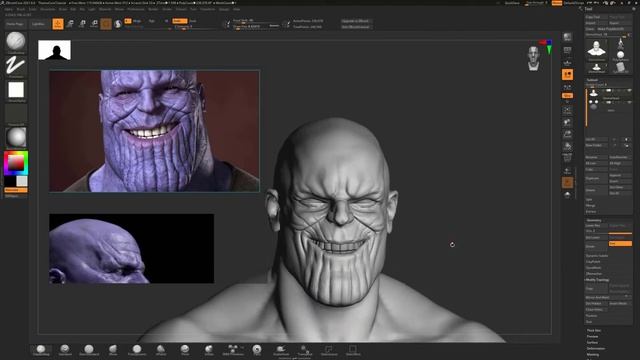Toggle Zsub sculpt mode

(x=193, y=21)
